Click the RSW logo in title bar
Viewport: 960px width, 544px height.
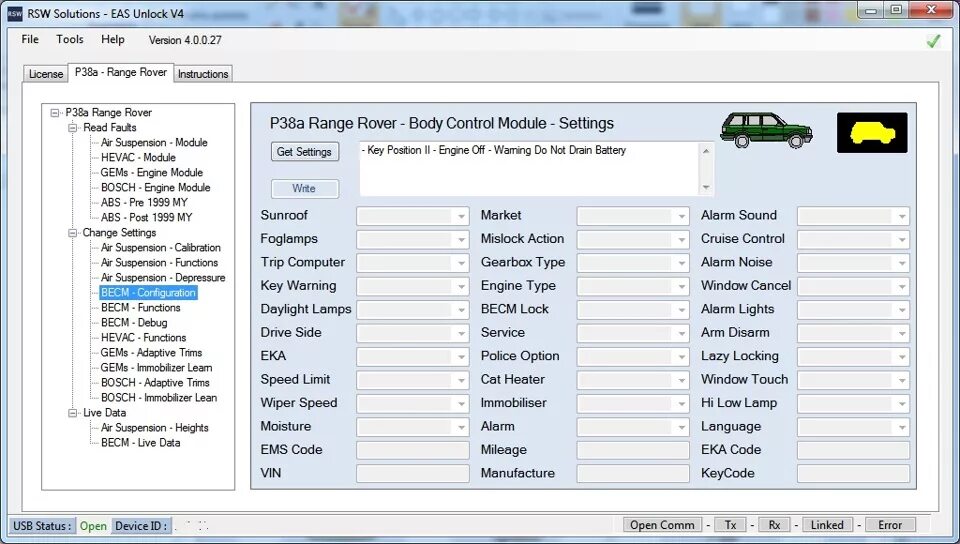(x=15, y=13)
